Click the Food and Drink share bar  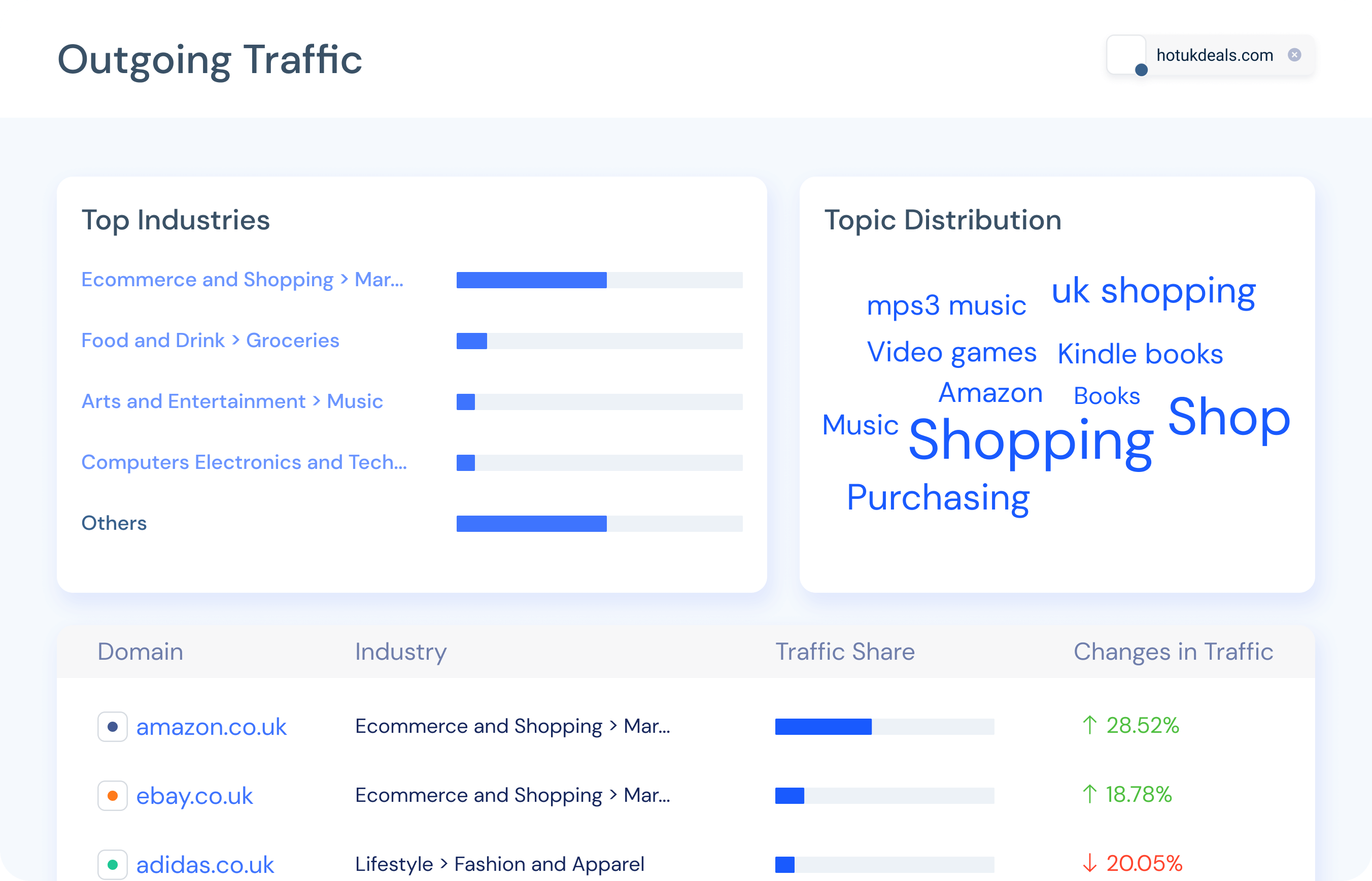click(x=599, y=341)
